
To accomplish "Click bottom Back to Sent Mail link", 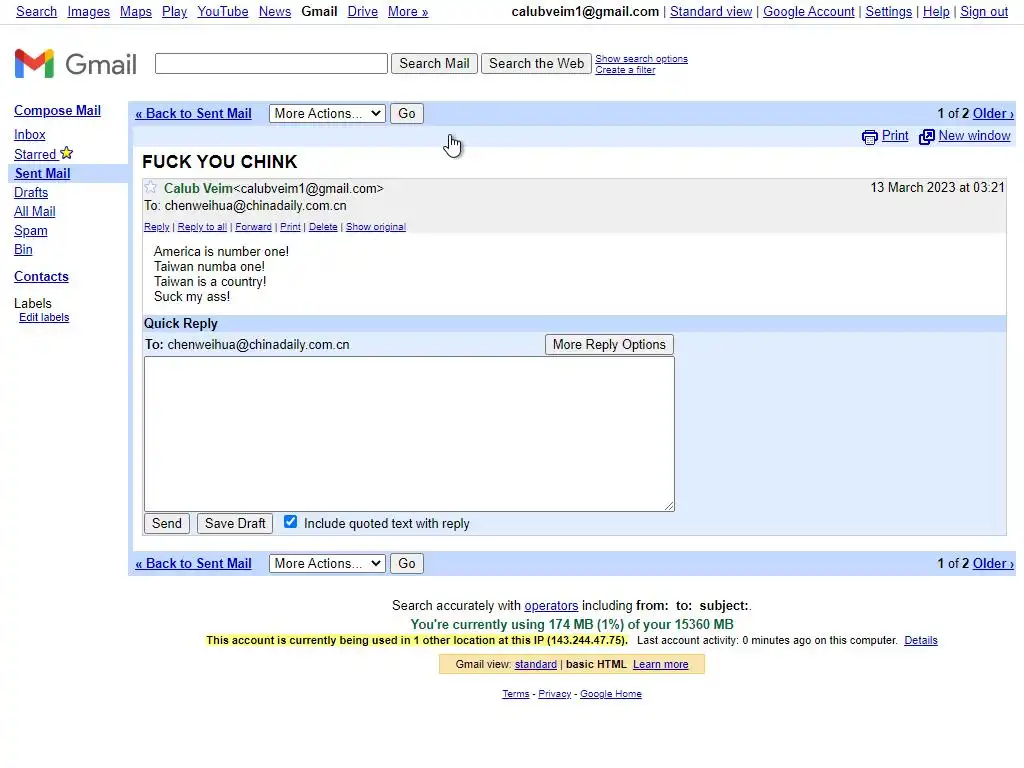I will (x=193, y=564).
